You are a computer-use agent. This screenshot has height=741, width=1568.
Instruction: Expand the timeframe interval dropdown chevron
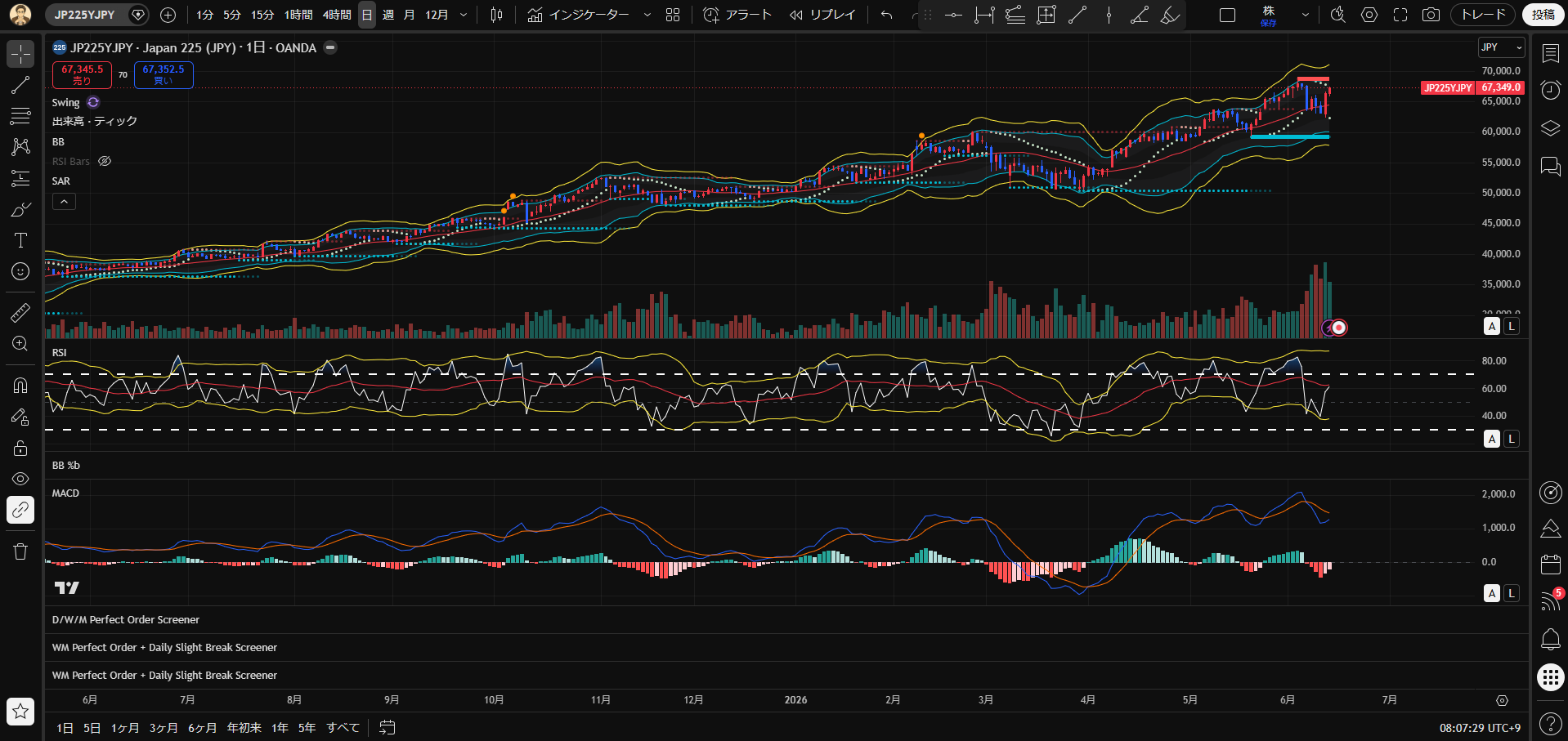coord(464,15)
